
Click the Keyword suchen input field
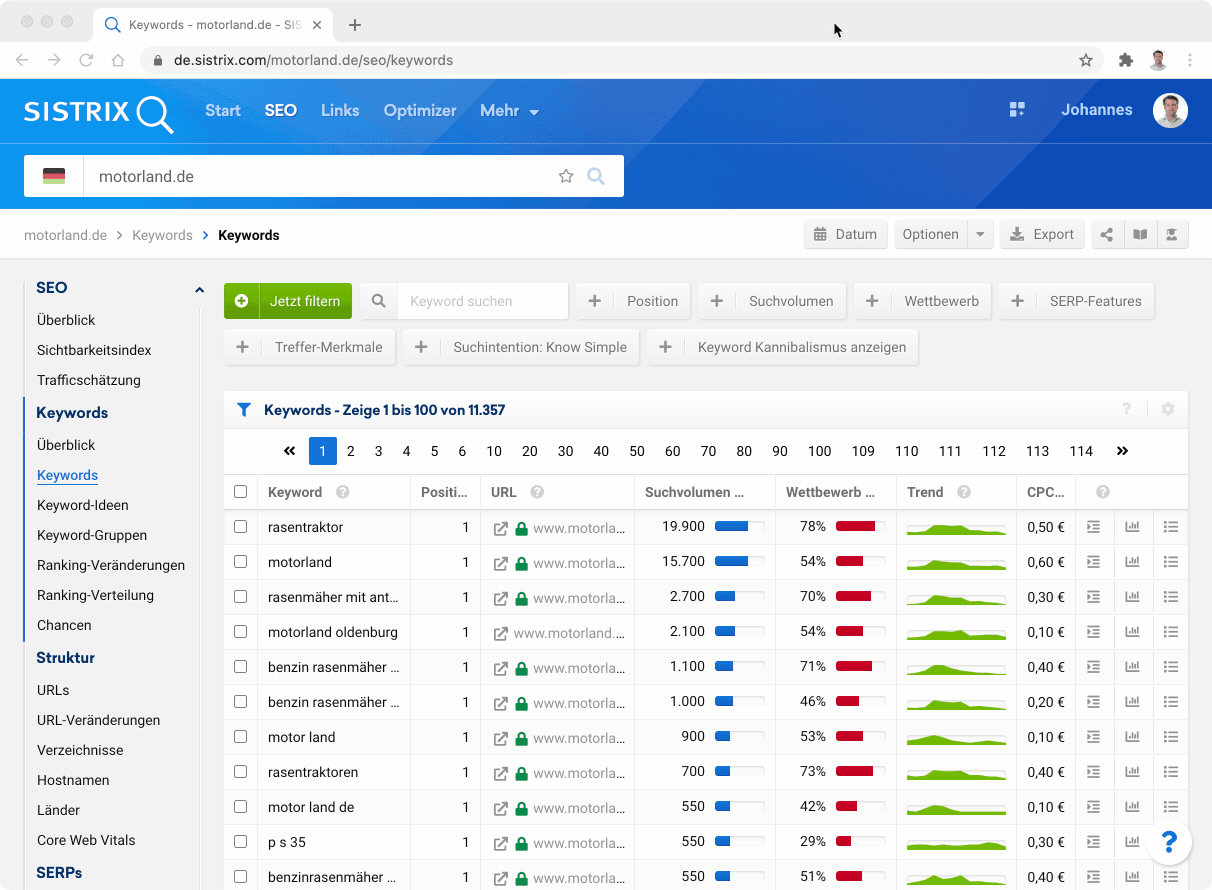pyautogui.click(x=482, y=301)
